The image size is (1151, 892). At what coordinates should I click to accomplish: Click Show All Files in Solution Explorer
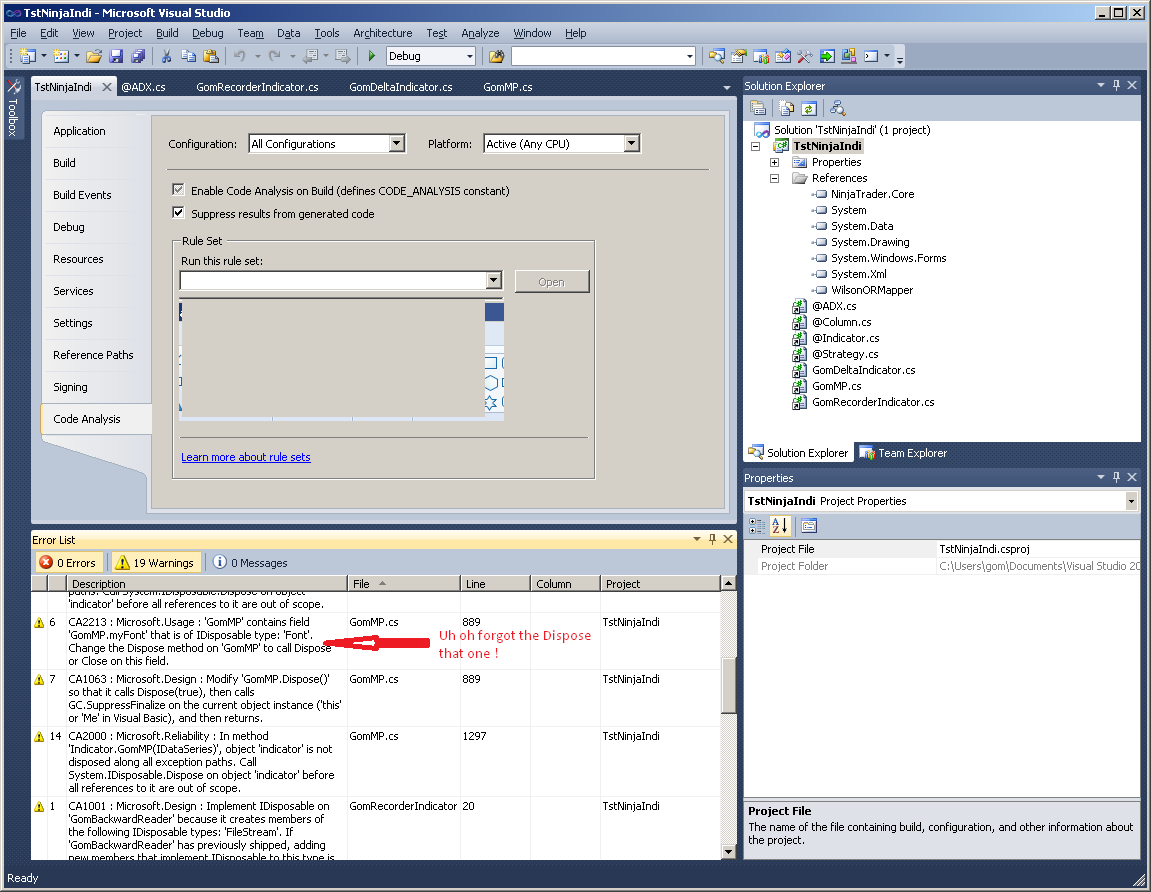click(x=786, y=109)
